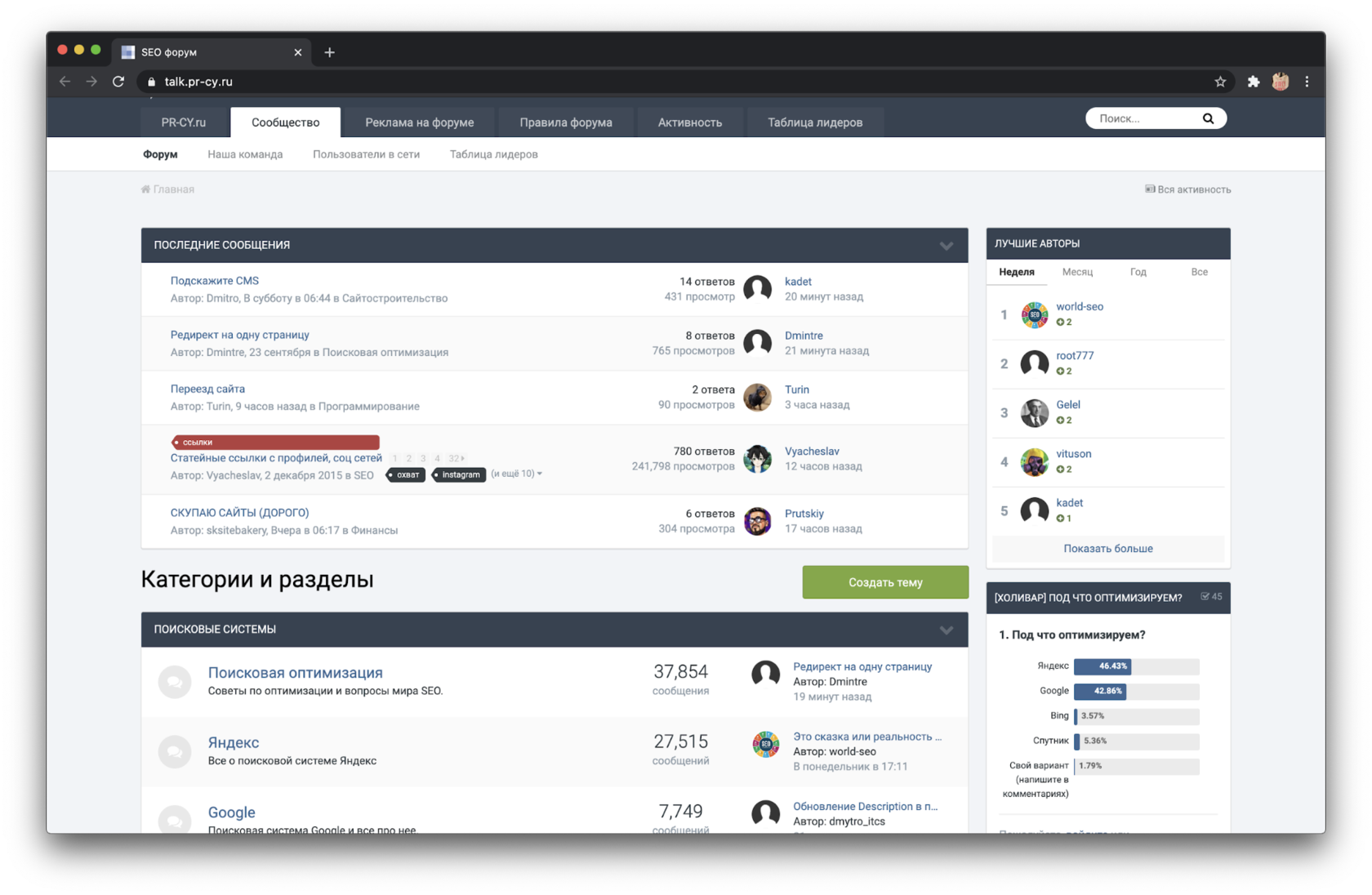The width and height of the screenshot is (1372, 895).
Task: Click world-seo avatar in best authors
Action: coord(1034,314)
